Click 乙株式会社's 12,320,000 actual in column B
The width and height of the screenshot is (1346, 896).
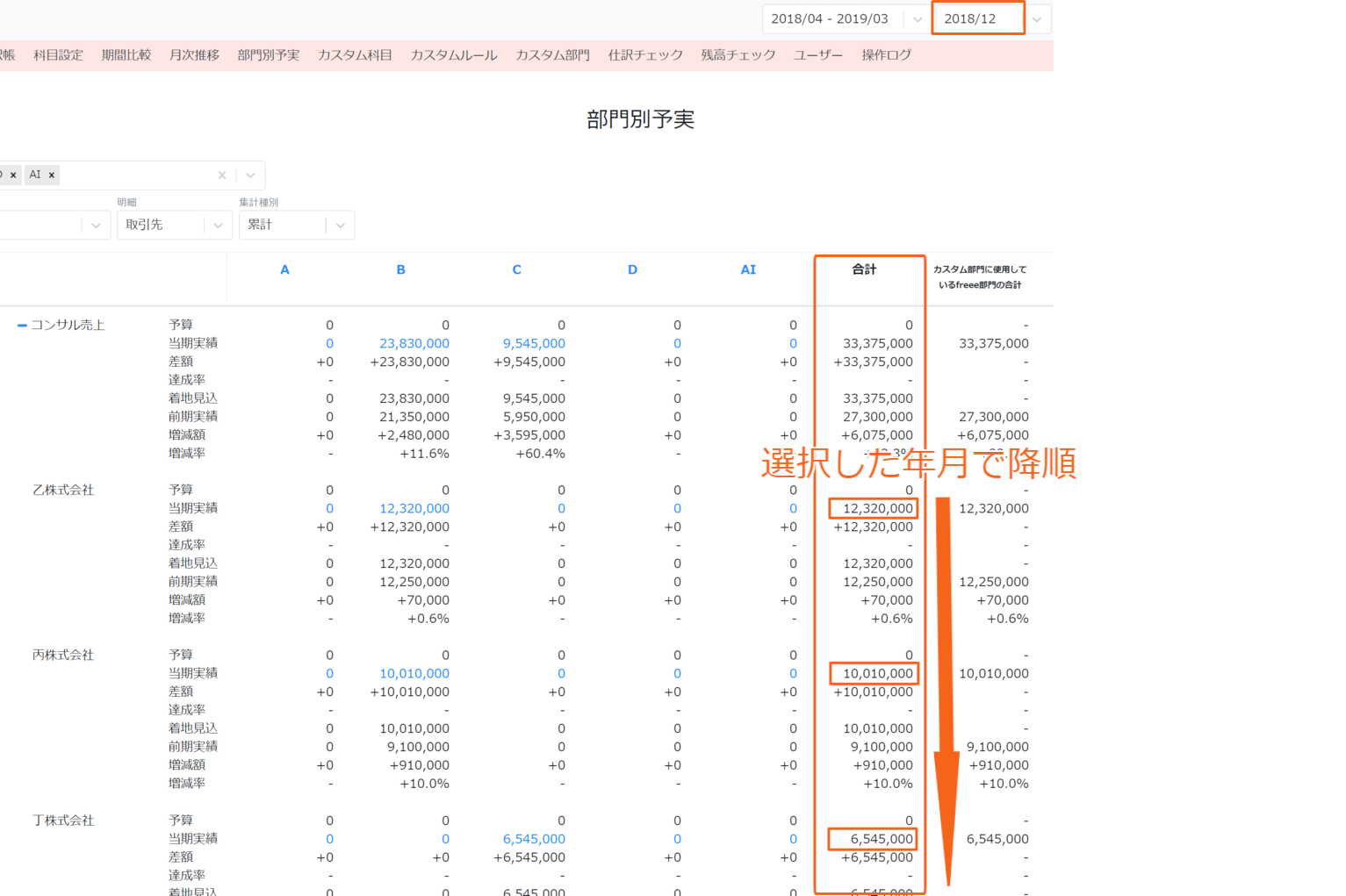click(x=414, y=508)
